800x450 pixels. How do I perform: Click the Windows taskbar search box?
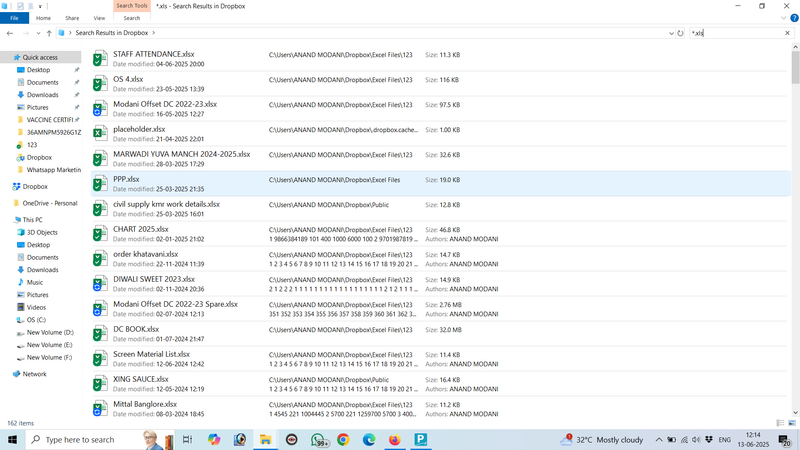95,440
